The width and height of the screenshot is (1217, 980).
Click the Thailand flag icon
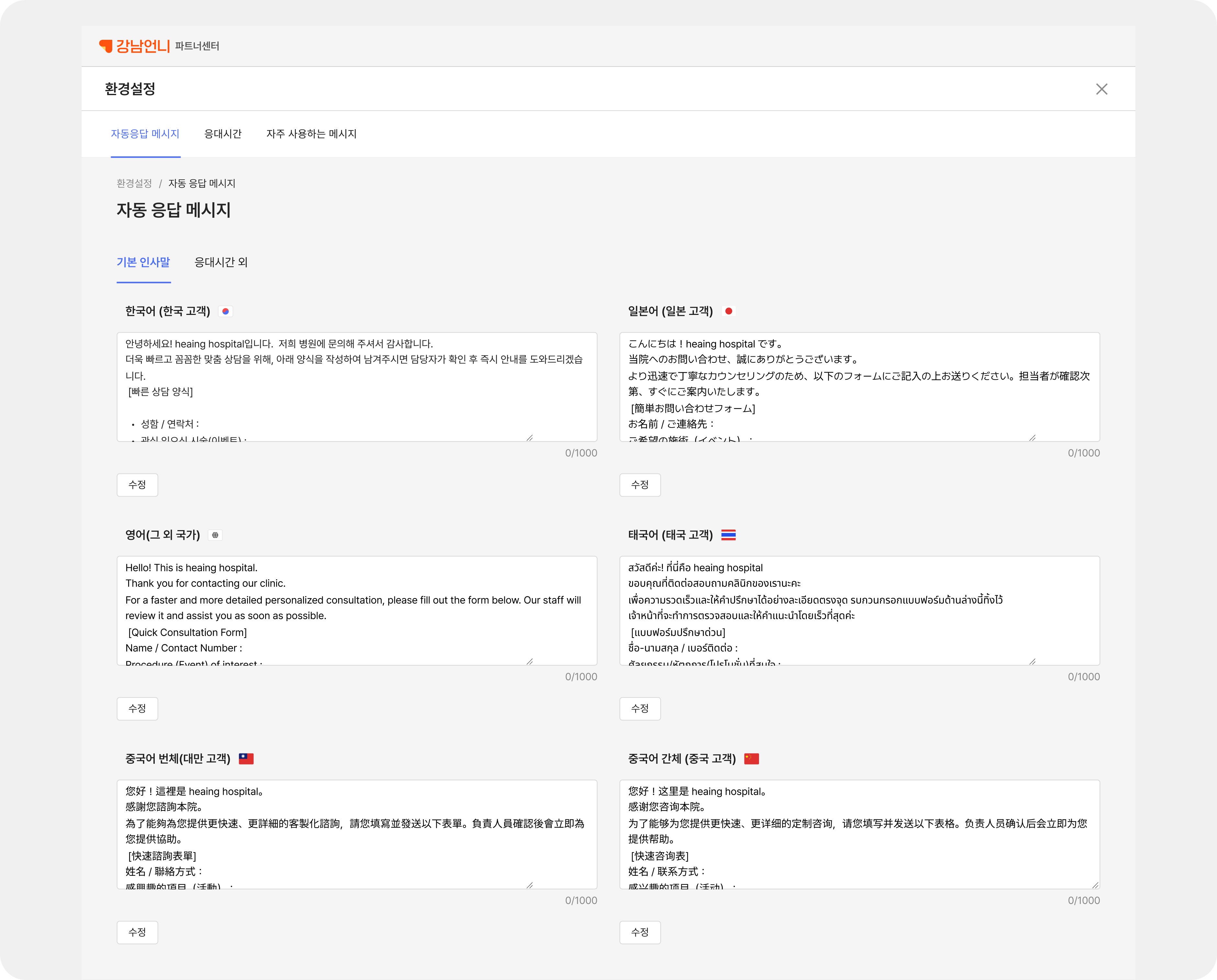click(728, 535)
